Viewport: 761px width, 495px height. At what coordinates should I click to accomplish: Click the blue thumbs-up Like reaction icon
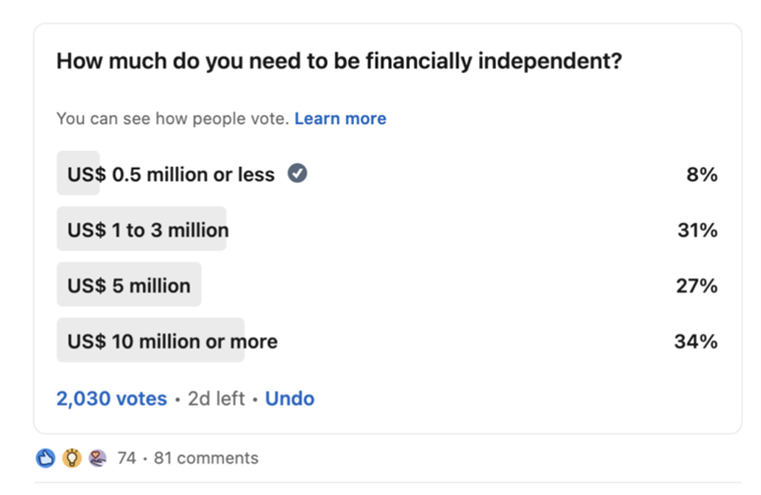(45, 458)
